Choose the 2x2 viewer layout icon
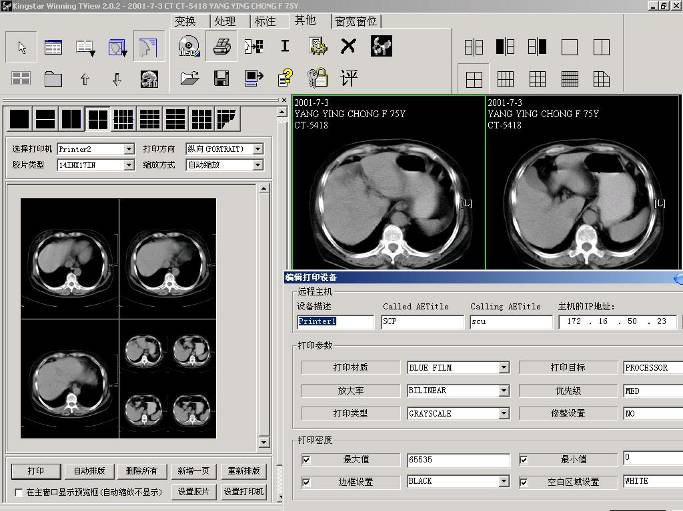The width and height of the screenshot is (683, 511). pyautogui.click(x=473, y=80)
